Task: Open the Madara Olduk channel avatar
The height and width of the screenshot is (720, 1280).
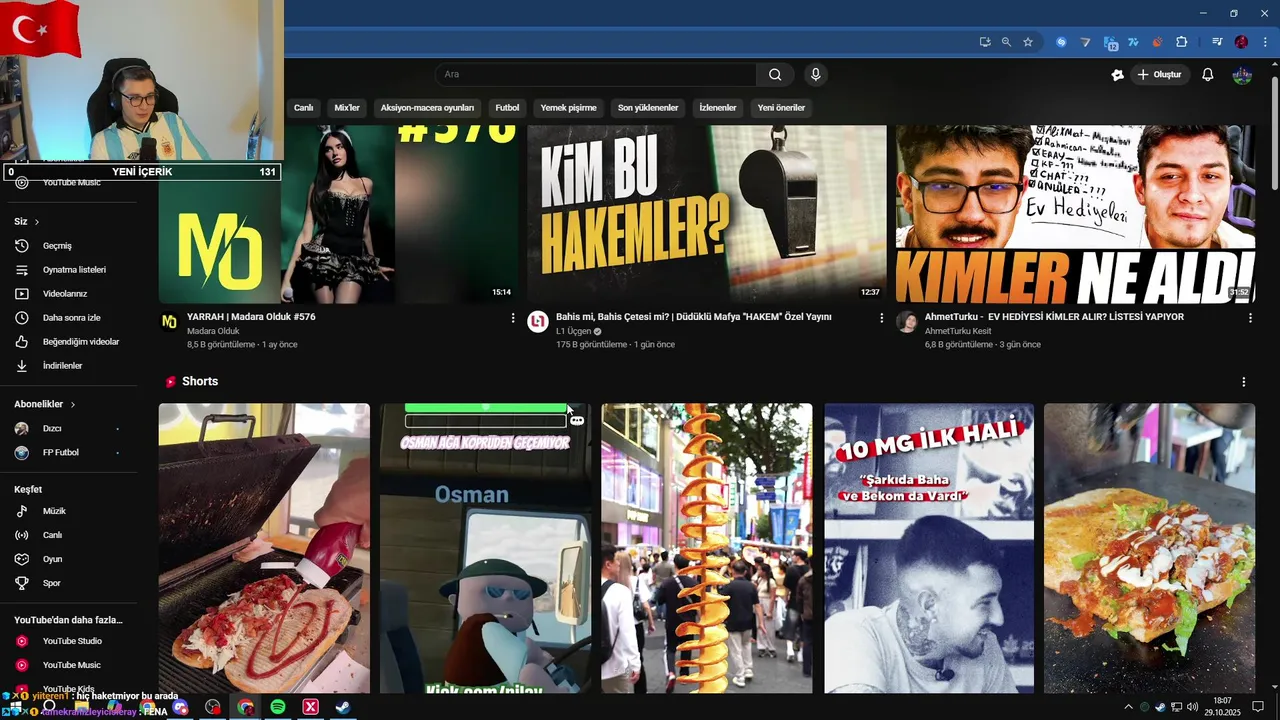Action: coord(170,321)
